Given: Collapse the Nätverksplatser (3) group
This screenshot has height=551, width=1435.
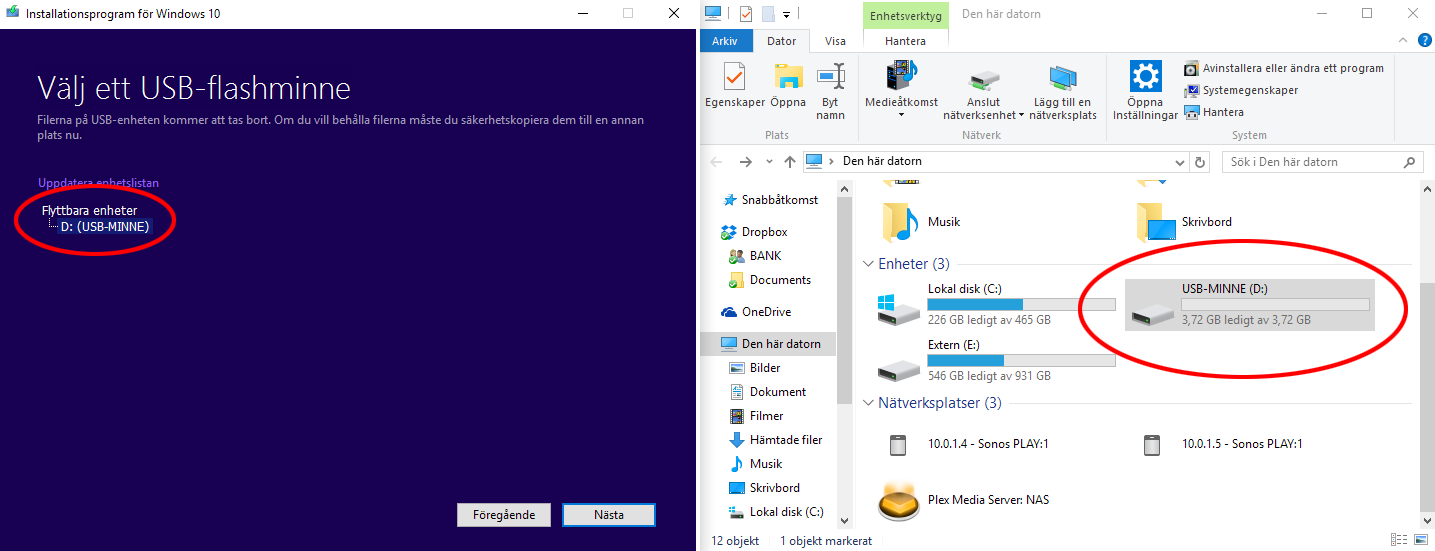Looking at the screenshot, I should pyautogui.click(x=868, y=403).
